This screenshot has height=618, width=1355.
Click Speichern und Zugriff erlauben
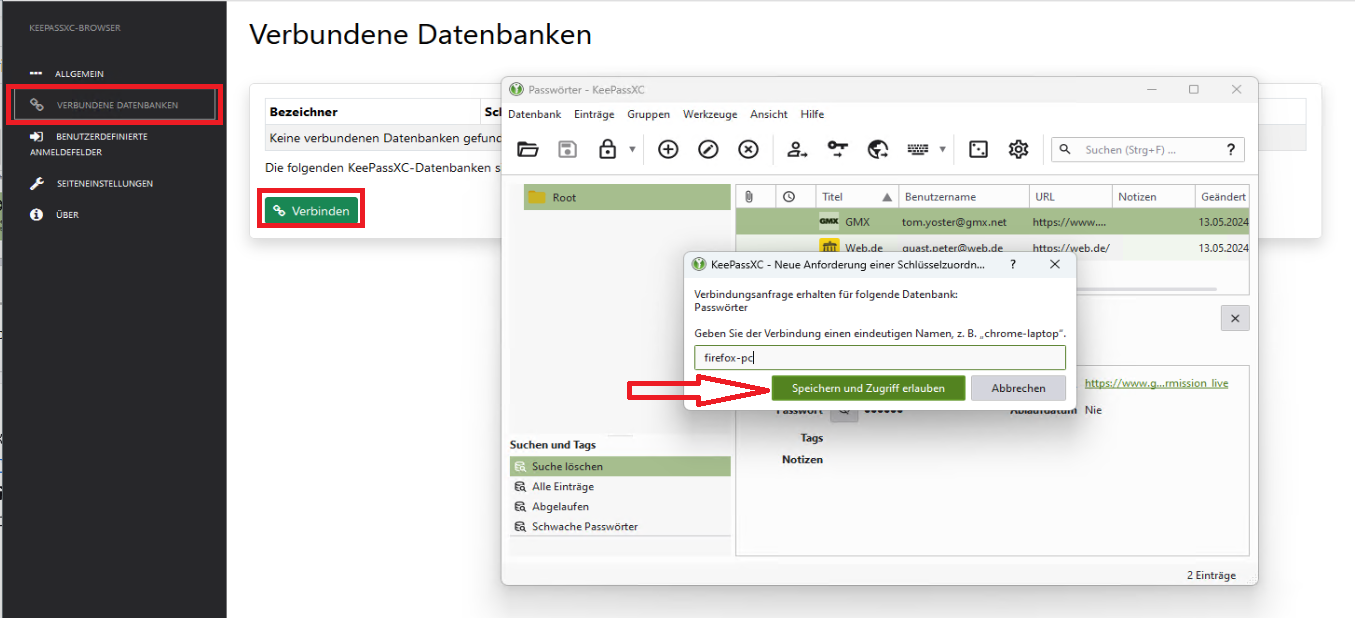tap(868, 388)
